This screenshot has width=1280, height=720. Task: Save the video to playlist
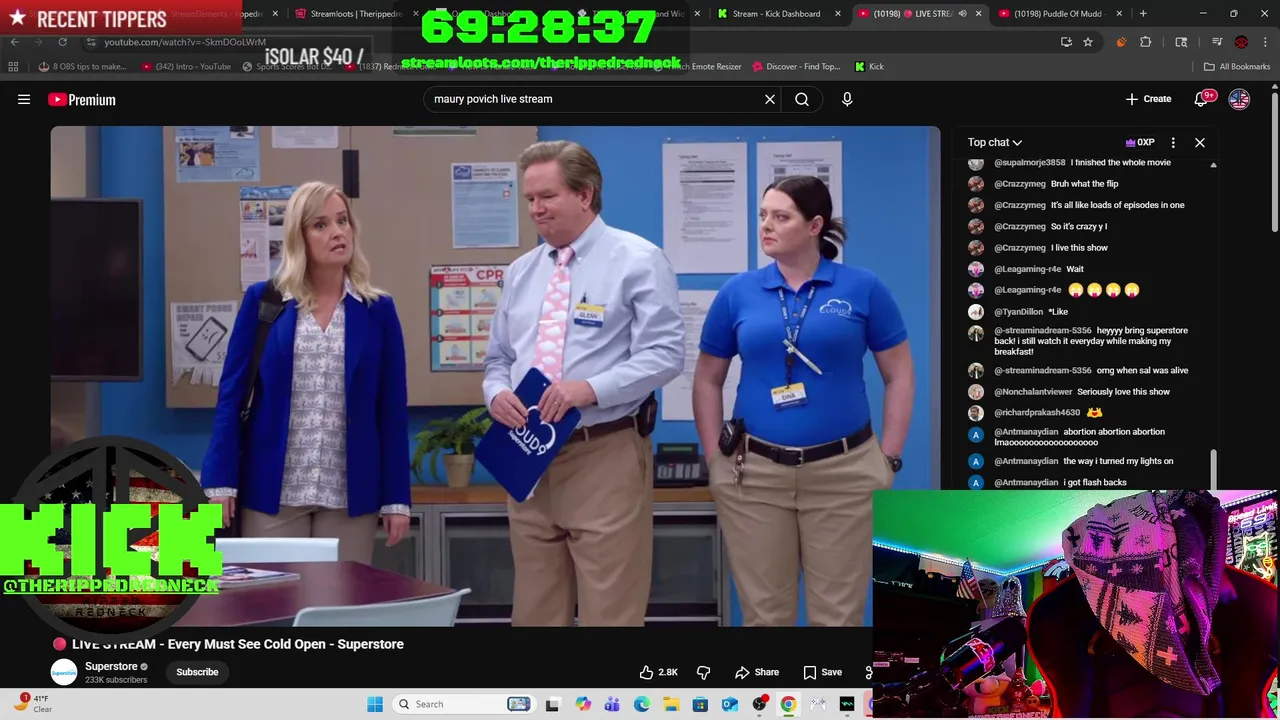point(822,672)
